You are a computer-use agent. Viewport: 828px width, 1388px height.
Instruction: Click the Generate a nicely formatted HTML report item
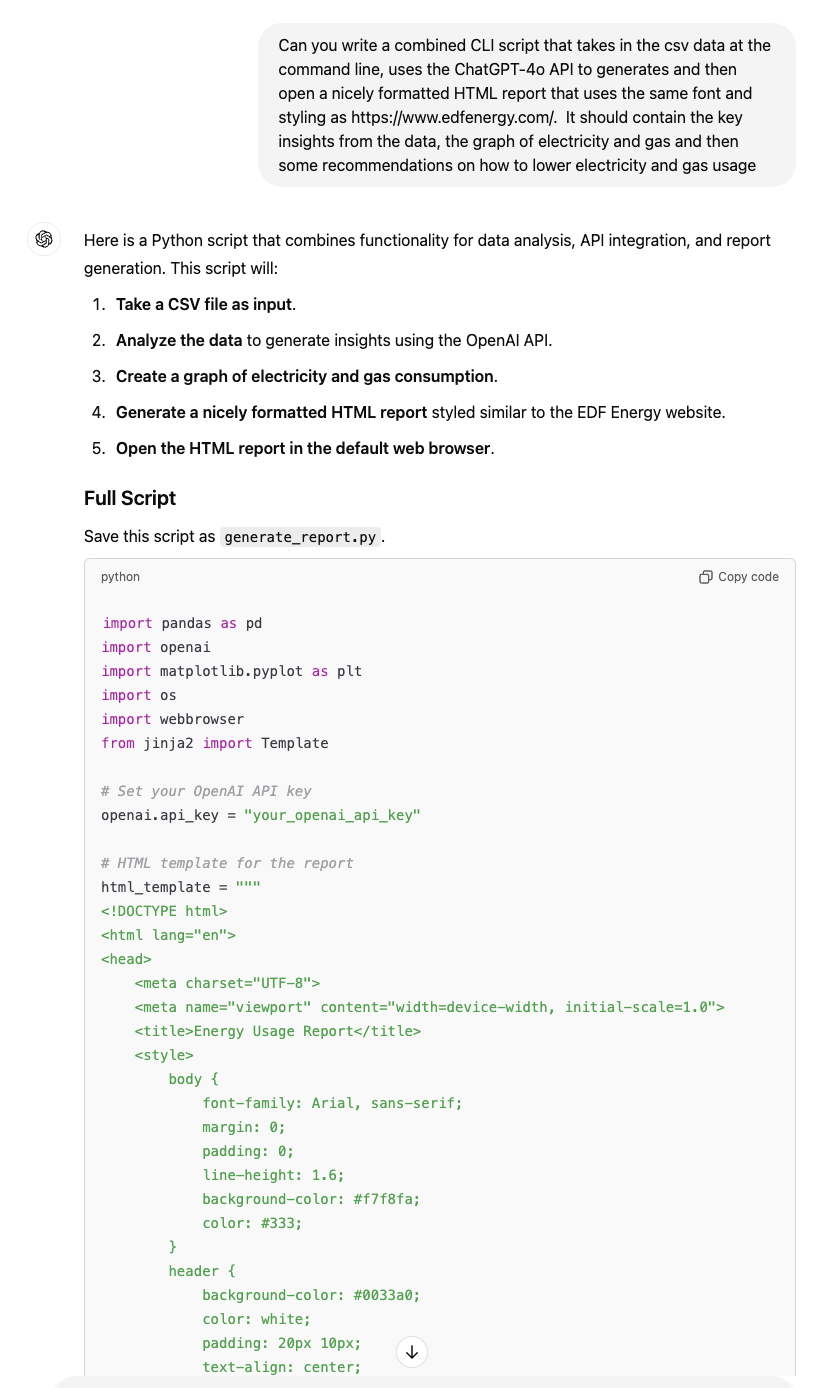(272, 412)
